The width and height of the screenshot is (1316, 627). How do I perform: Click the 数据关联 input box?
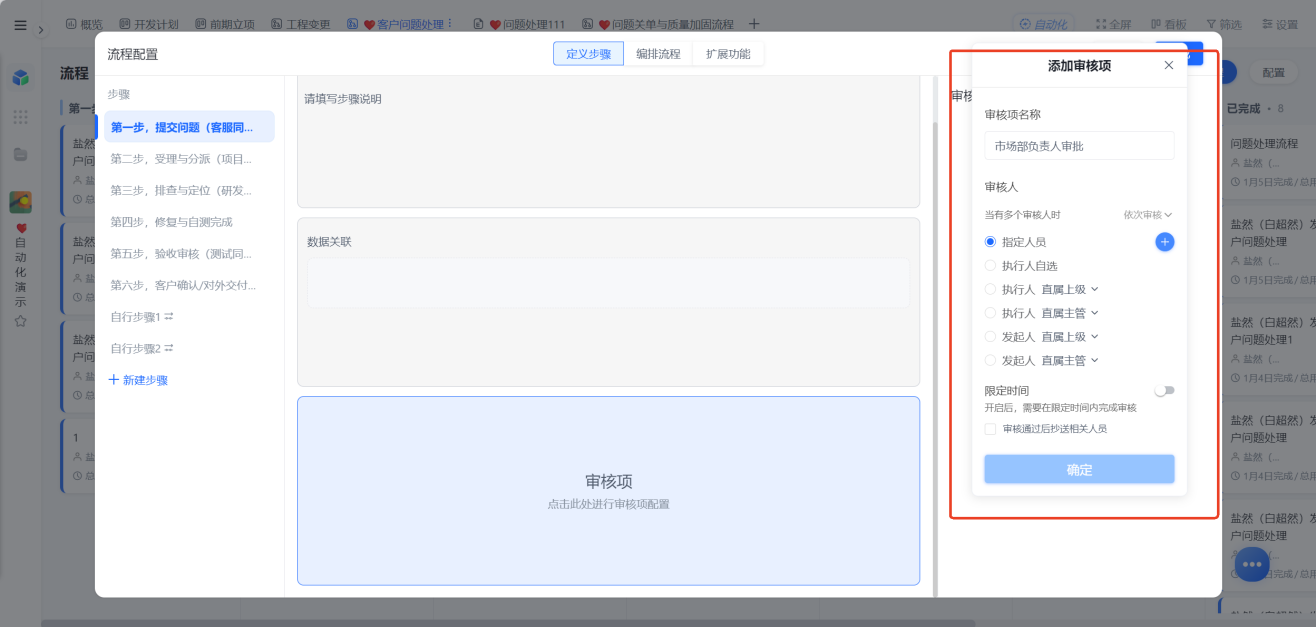point(608,283)
